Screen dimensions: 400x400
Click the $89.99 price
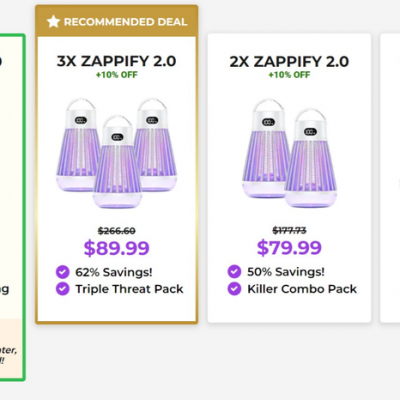click(116, 248)
